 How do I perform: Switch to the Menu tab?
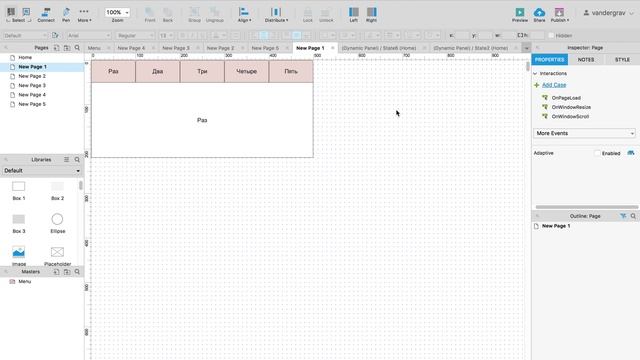[94, 48]
